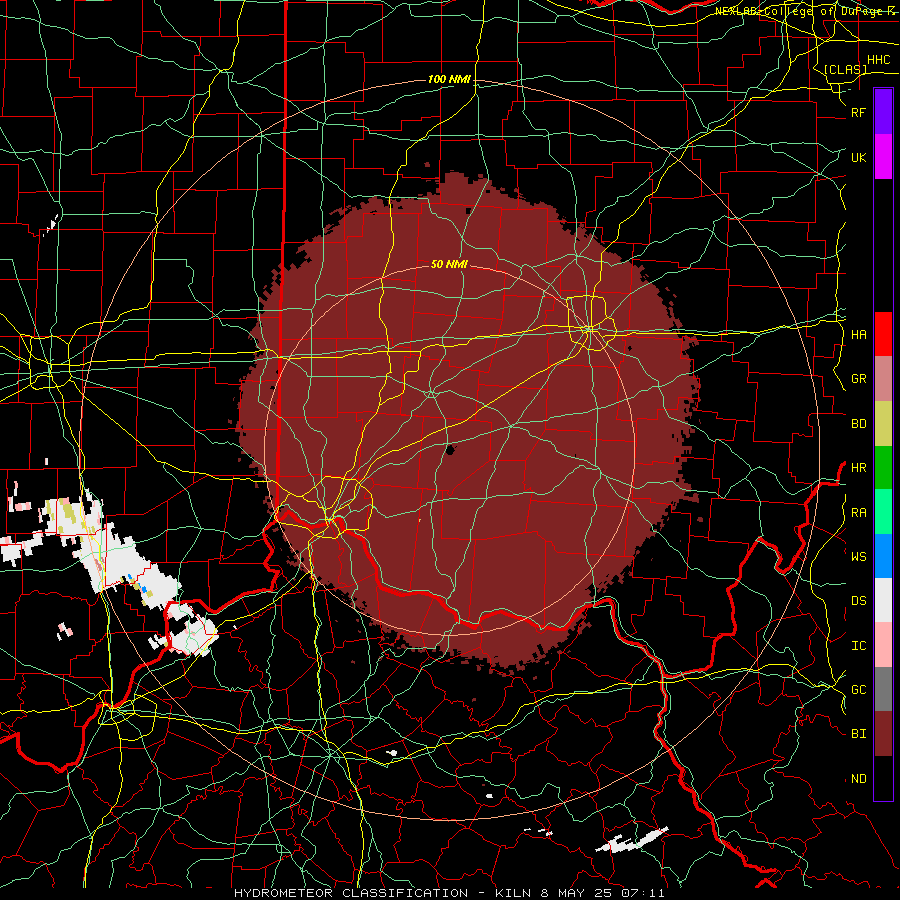
Task: Click the 'BI' legend text label
Action: [x=858, y=734]
